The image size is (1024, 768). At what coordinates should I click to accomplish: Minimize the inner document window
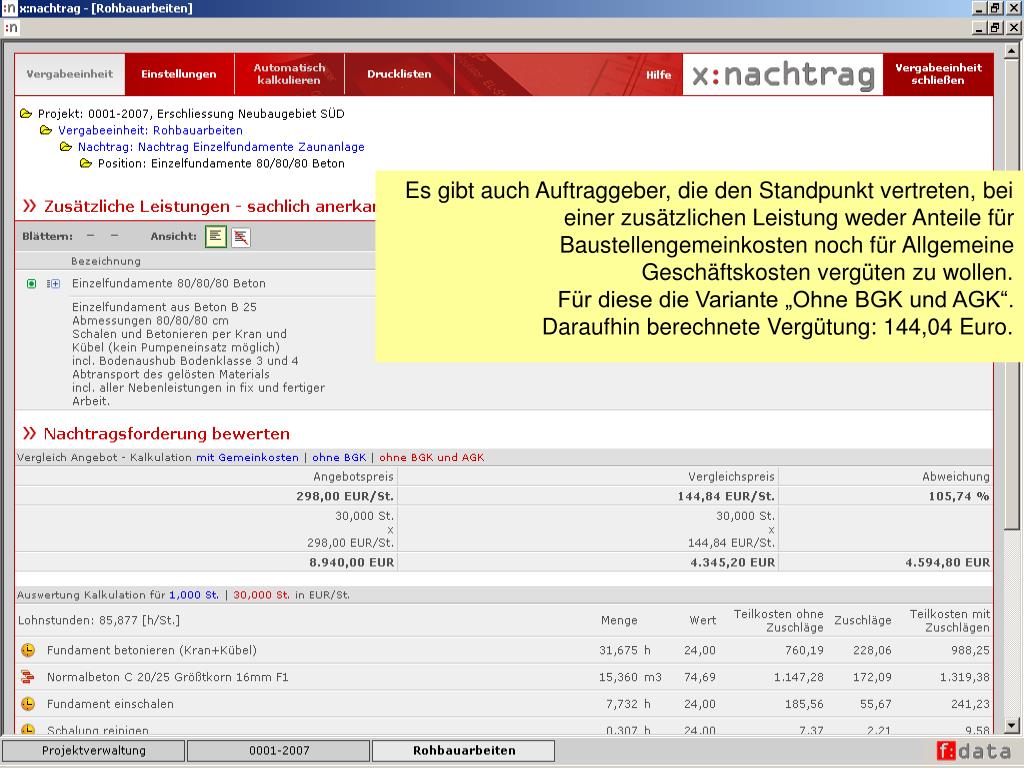(979, 27)
